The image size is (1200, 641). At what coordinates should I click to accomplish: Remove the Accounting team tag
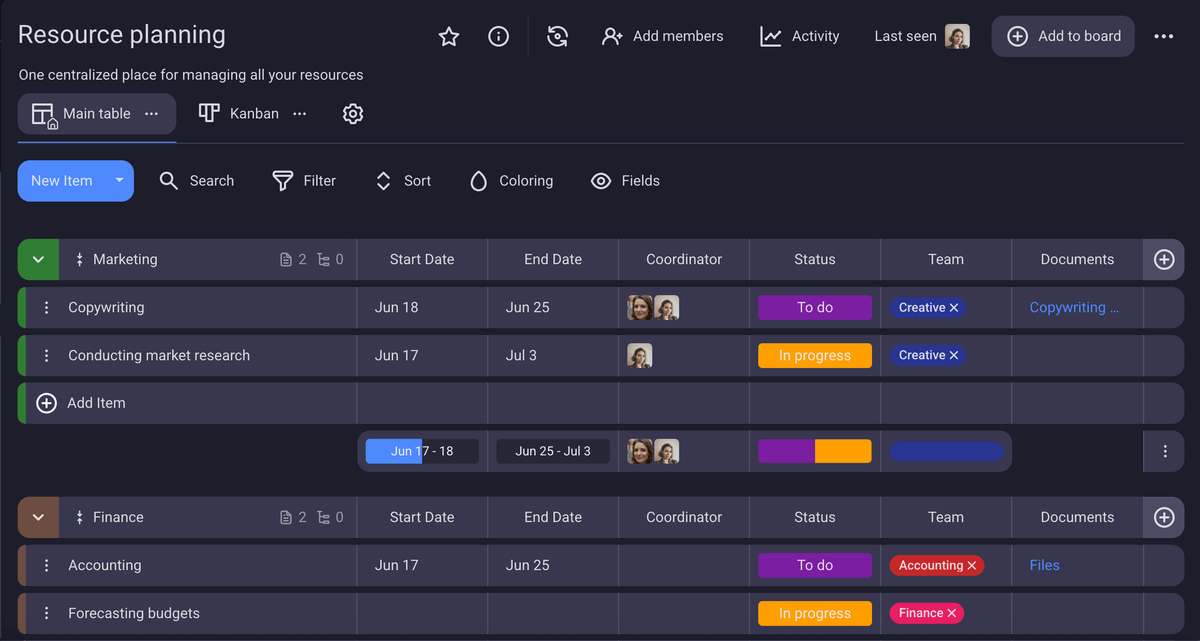pos(972,566)
